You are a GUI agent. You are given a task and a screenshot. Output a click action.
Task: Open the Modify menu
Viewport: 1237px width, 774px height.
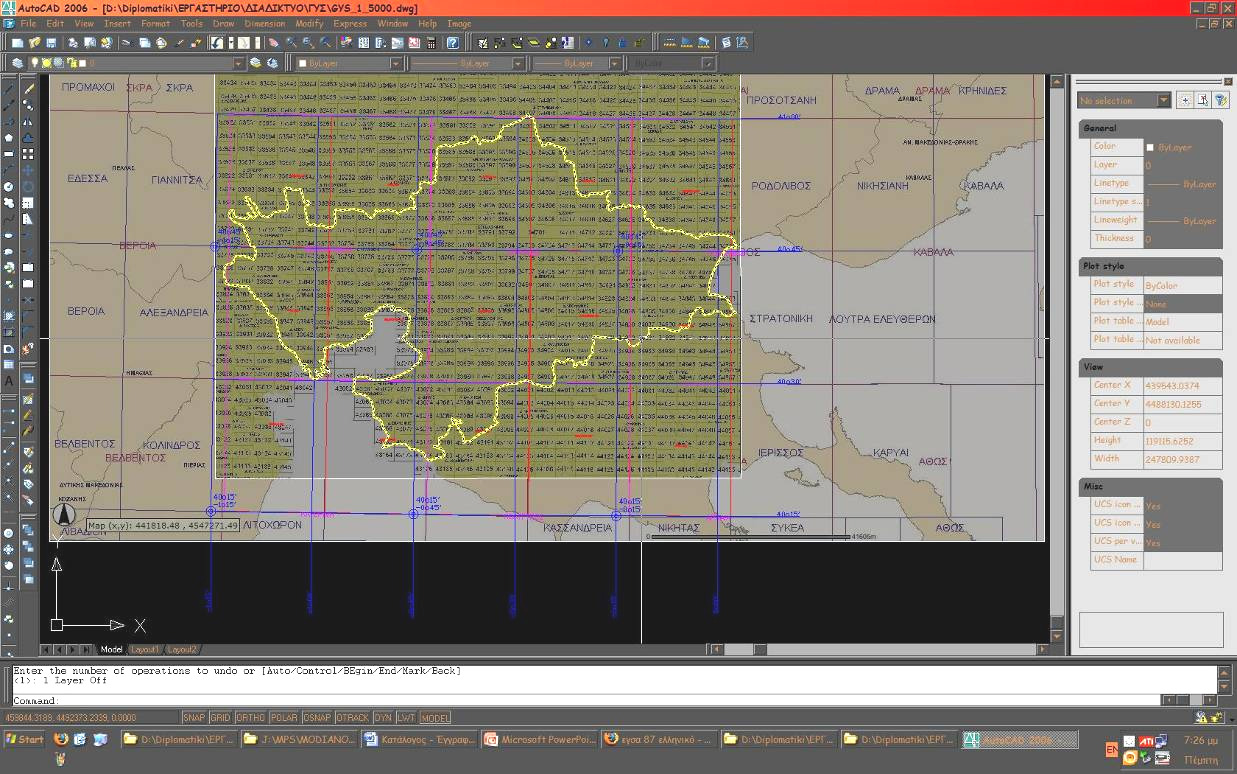coord(309,23)
